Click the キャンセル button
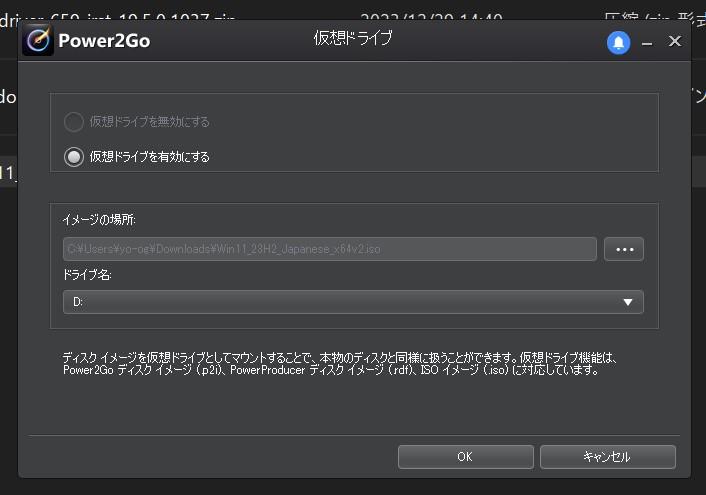Image resolution: width=706 pixels, height=495 pixels. coord(608,457)
